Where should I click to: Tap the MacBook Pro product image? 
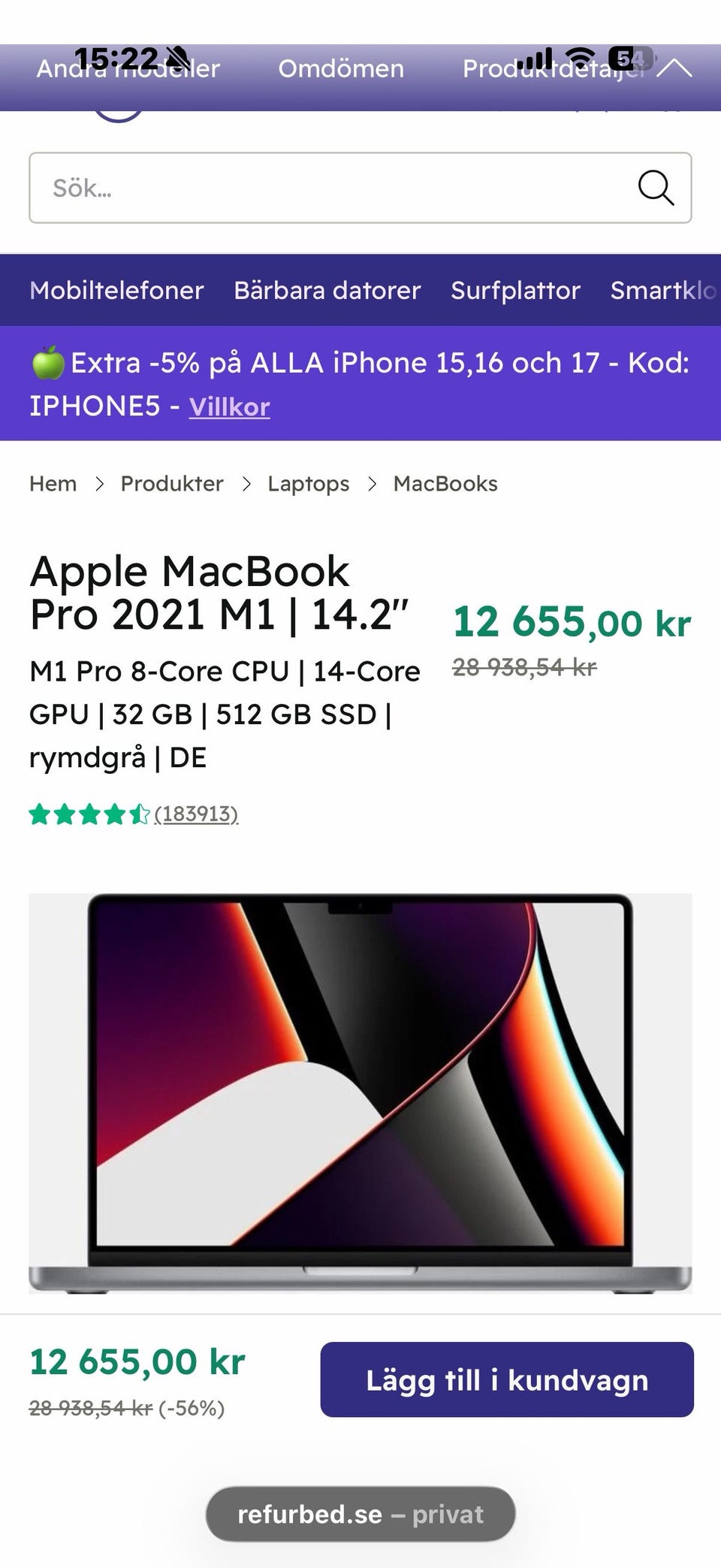click(x=360, y=1093)
